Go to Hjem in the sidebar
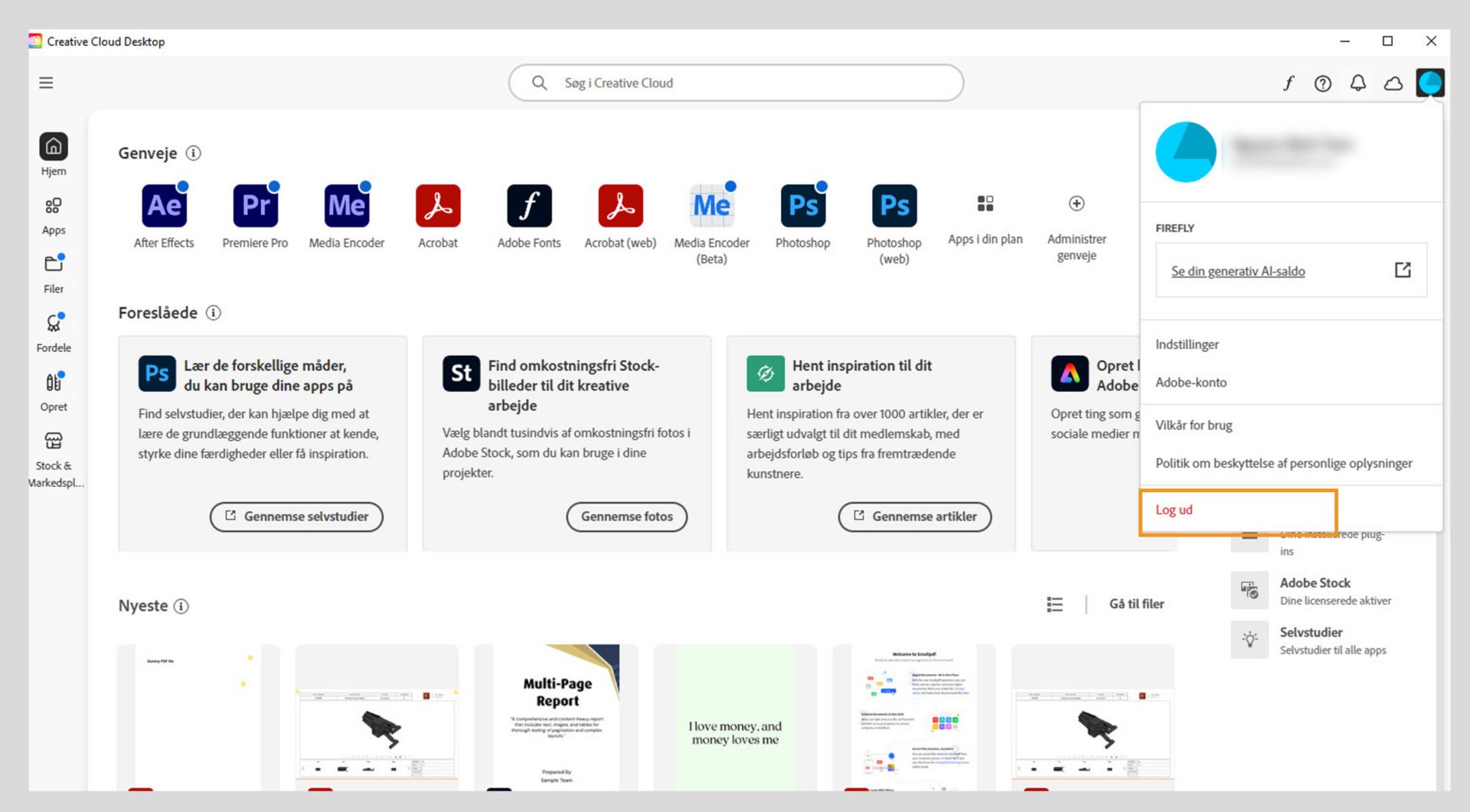 click(x=54, y=155)
